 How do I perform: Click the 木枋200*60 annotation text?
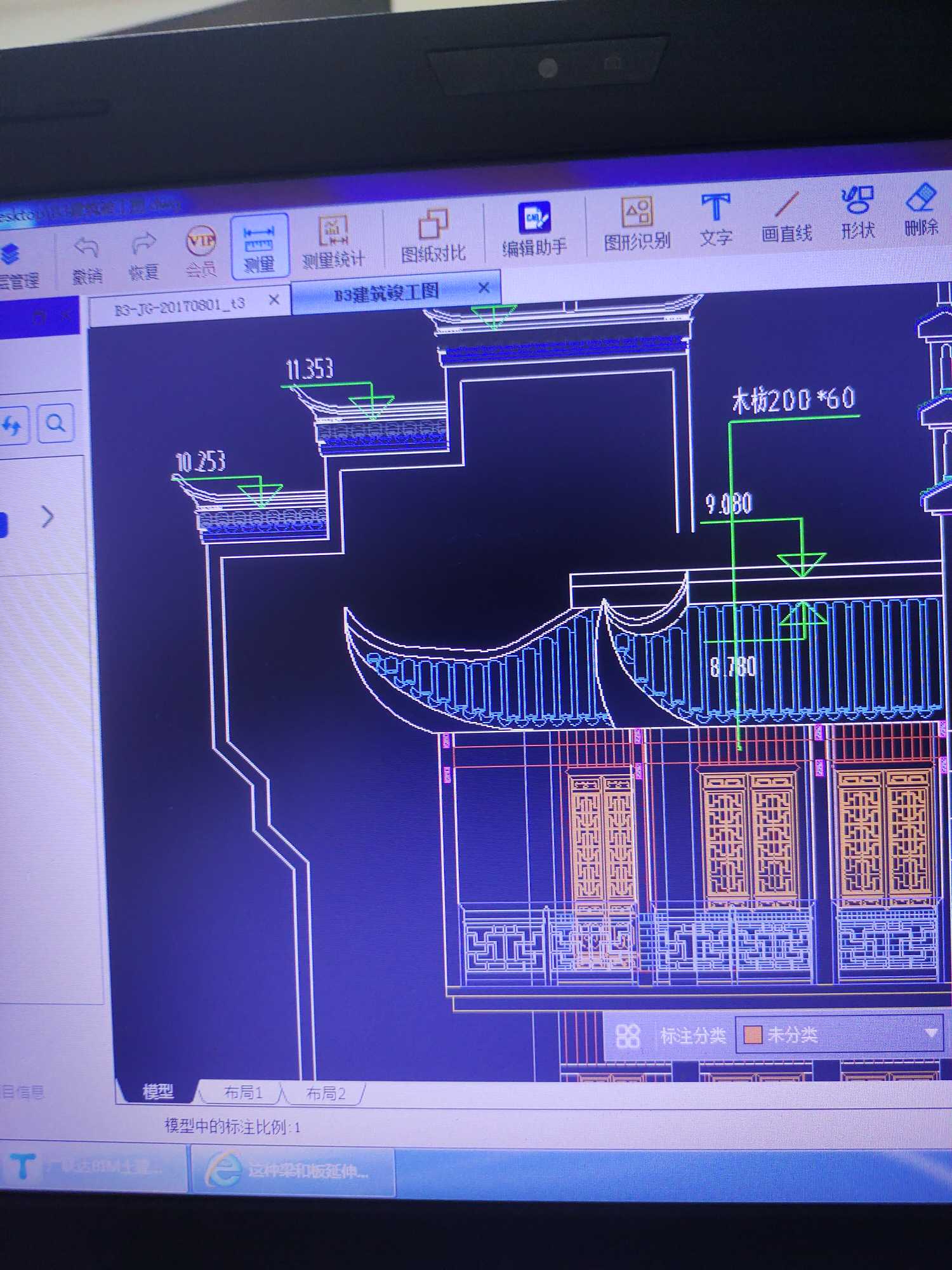793,401
